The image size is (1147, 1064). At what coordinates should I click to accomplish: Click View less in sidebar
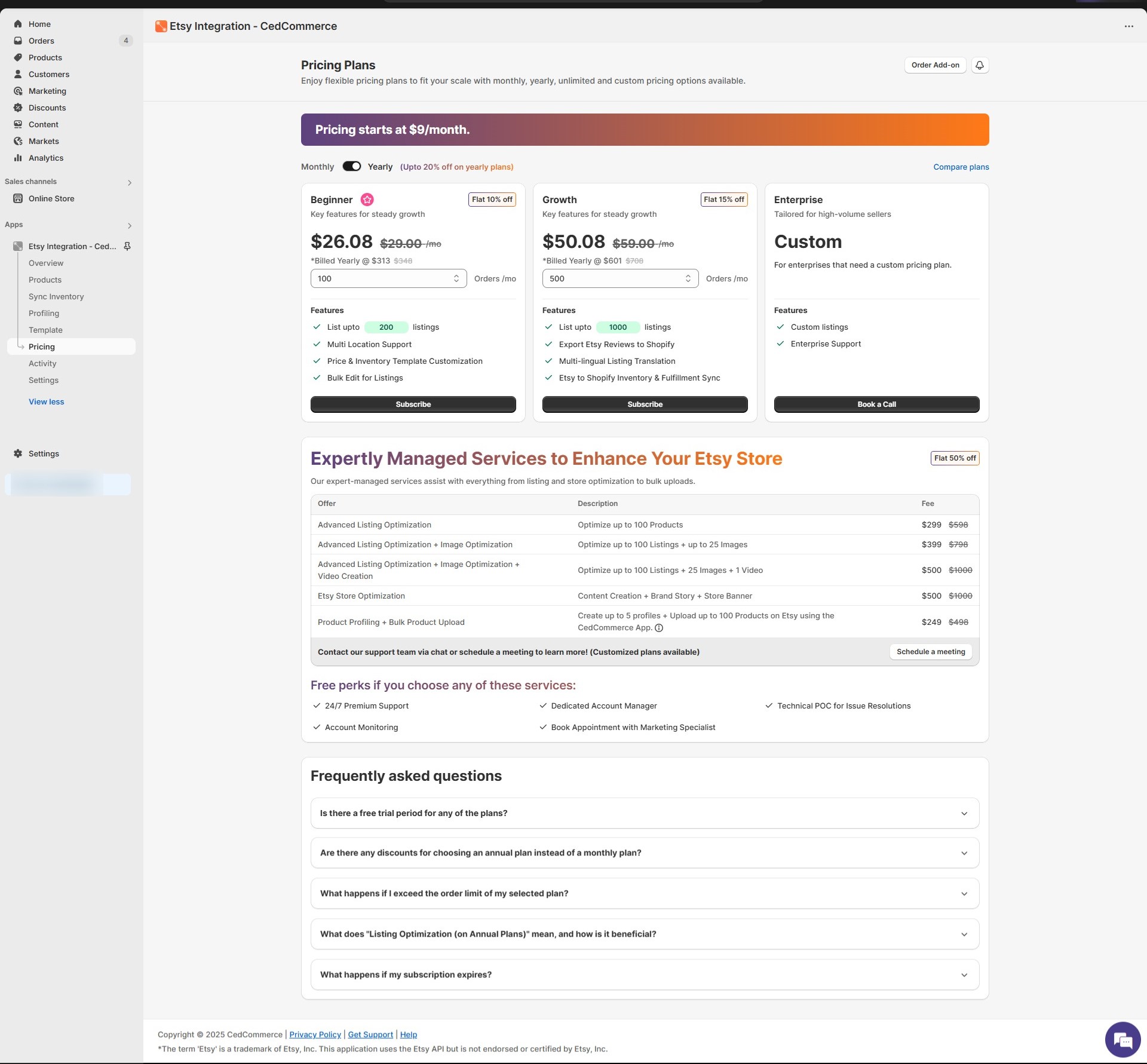(46, 401)
